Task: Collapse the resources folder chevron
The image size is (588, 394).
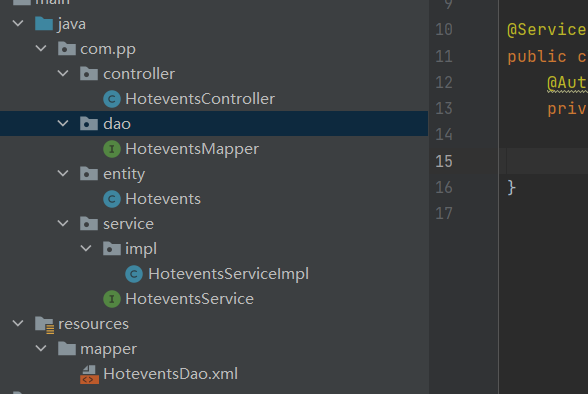Action: pos(18,324)
